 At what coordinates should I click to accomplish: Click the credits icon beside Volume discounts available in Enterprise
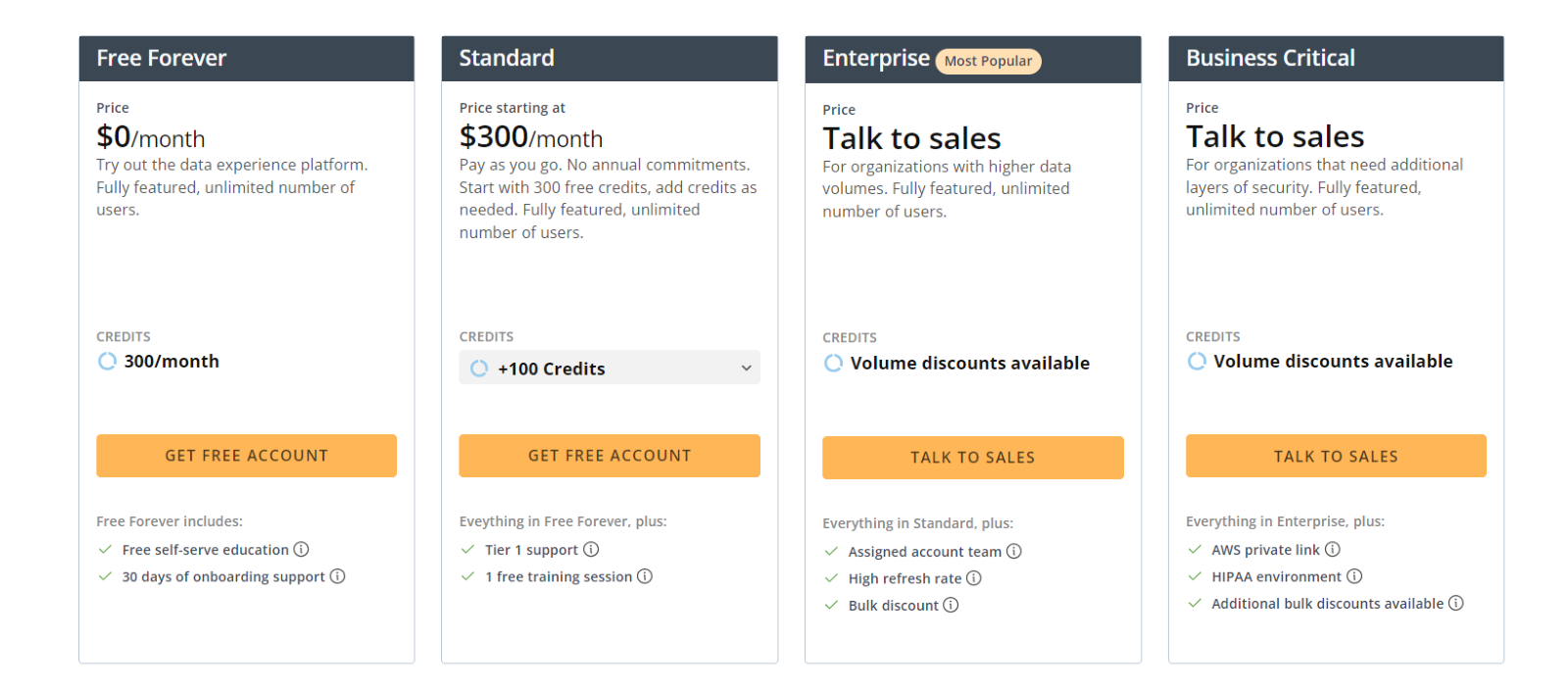tap(833, 363)
